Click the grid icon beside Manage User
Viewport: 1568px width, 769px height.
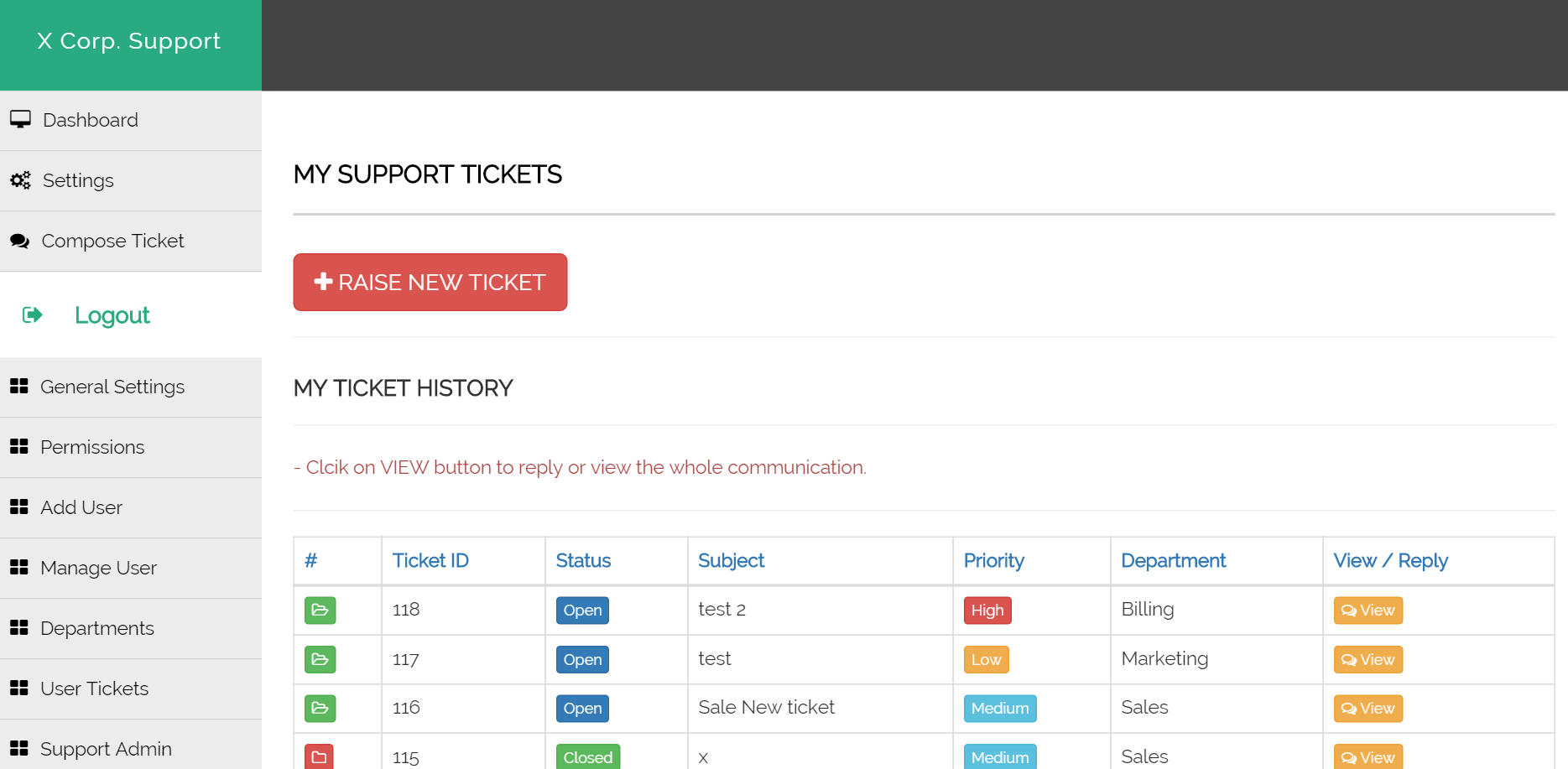(19, 567)
